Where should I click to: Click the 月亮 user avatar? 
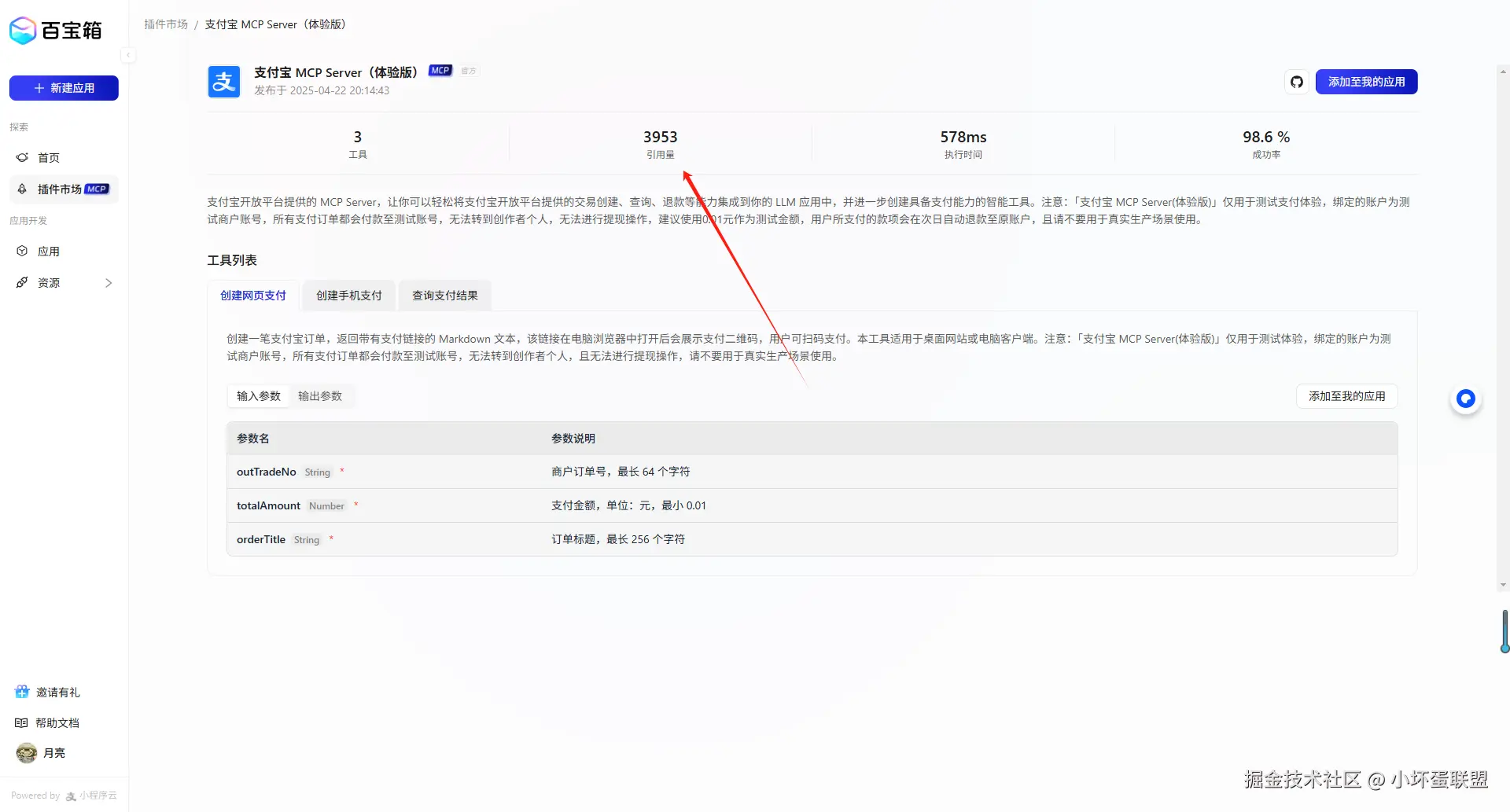pyautogui.click(x=27, y=753)
